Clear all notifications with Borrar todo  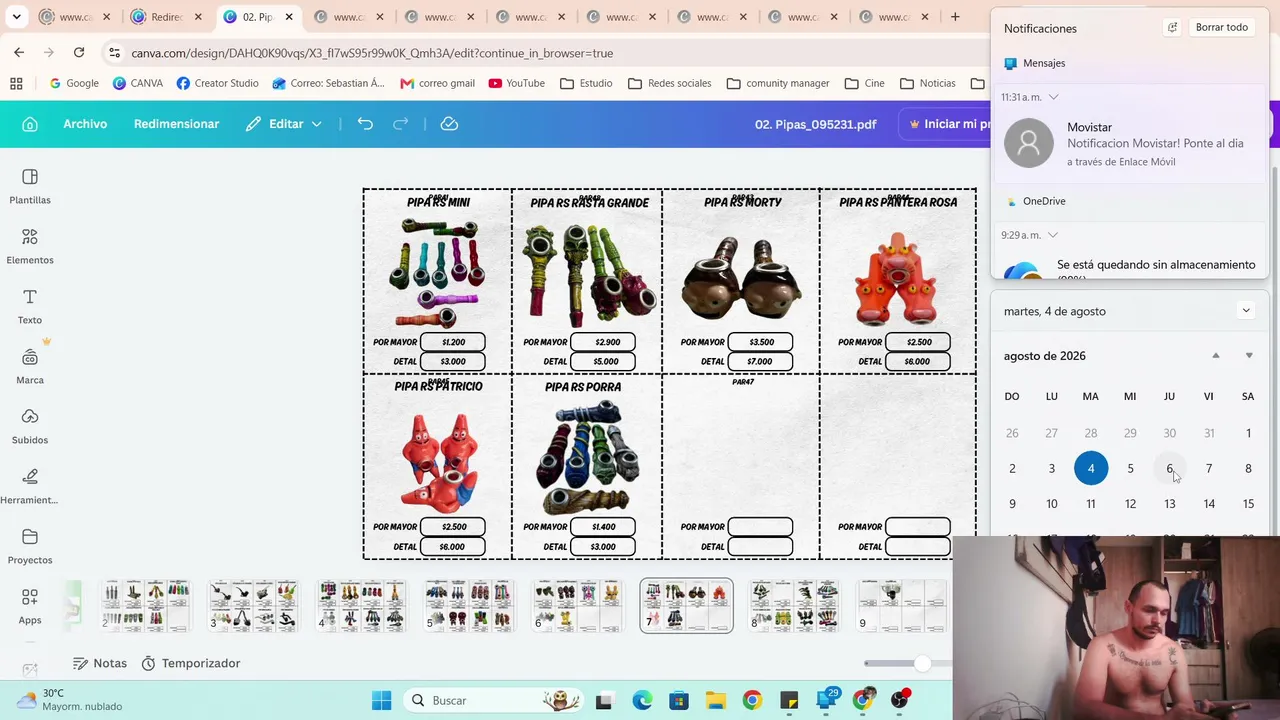tap(1222, 28)
